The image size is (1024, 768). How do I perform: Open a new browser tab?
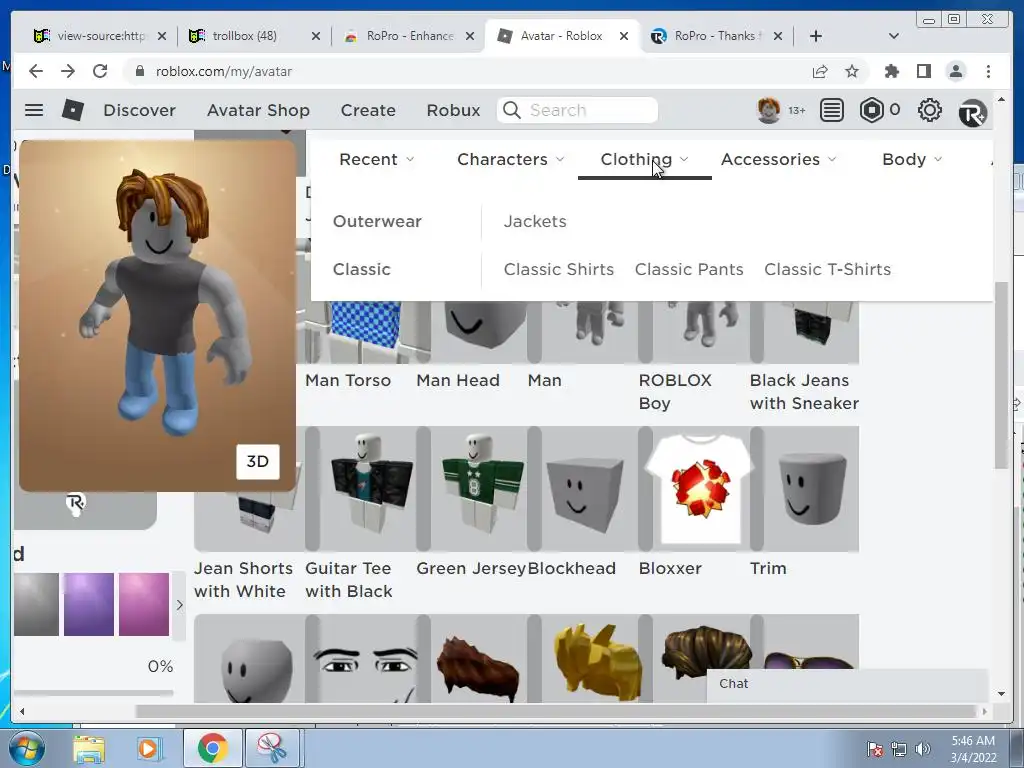tap(816, 36)
